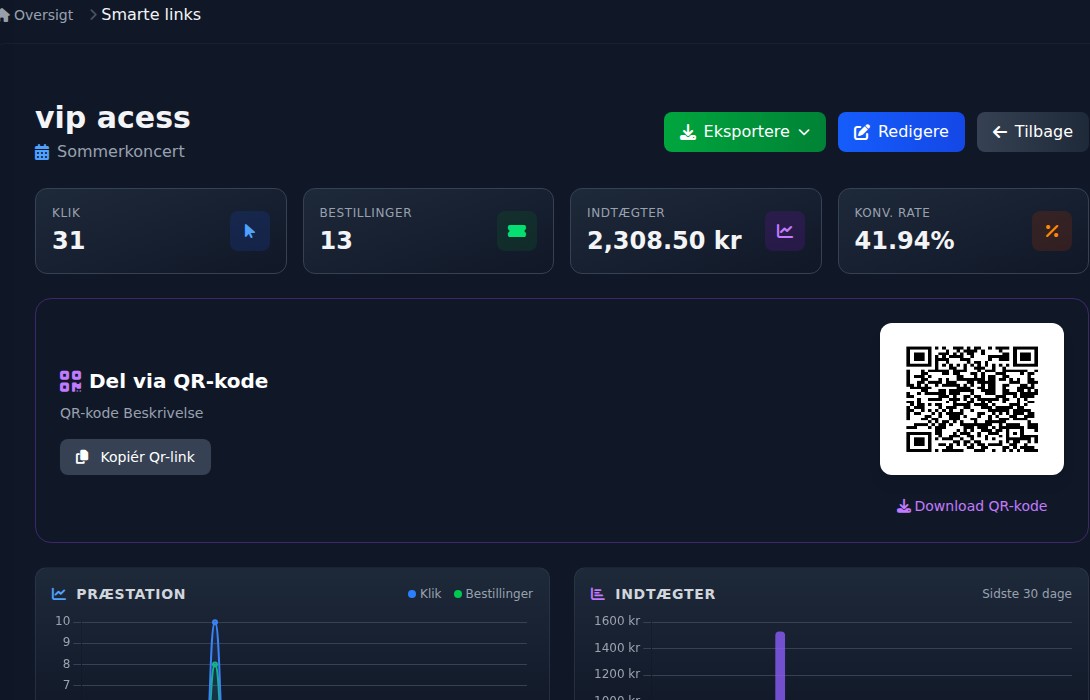Screen dimensions: 1090x700
Task: Click the line chart icon beside Præstation
Action: (59, 594)
